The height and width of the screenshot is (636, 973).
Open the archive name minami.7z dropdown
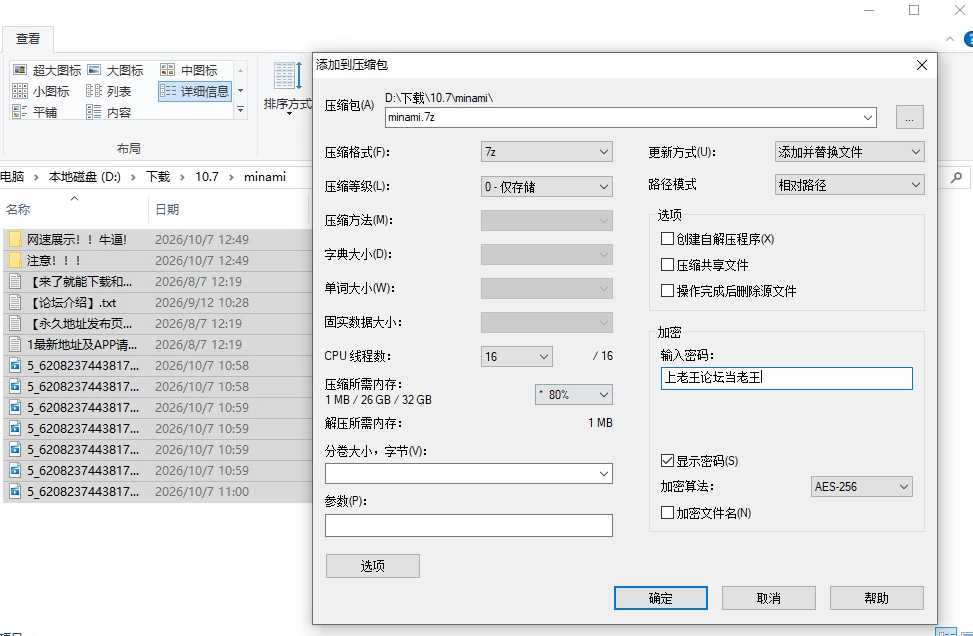(868, 117)
